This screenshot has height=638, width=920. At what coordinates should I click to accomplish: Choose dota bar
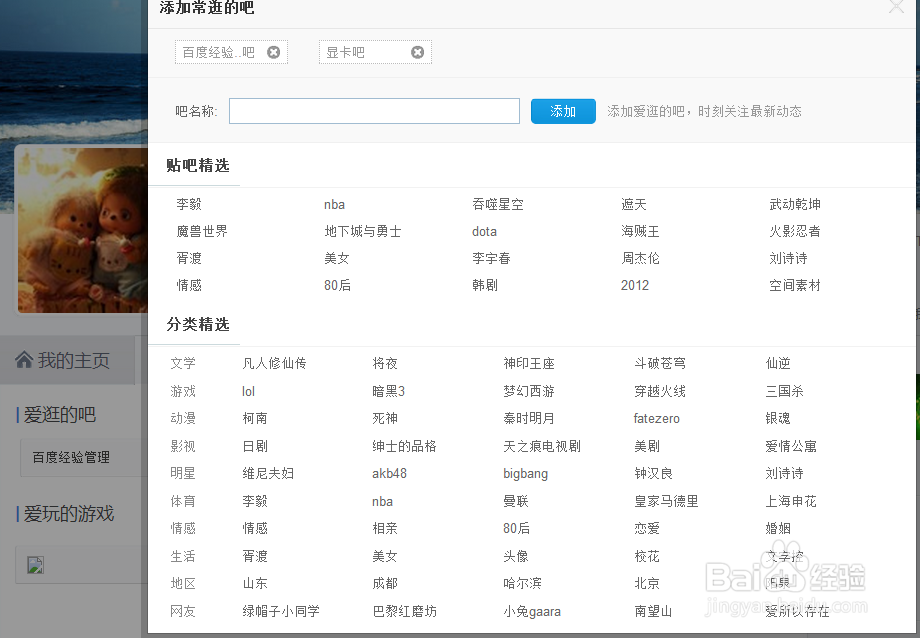pos(484,231)
